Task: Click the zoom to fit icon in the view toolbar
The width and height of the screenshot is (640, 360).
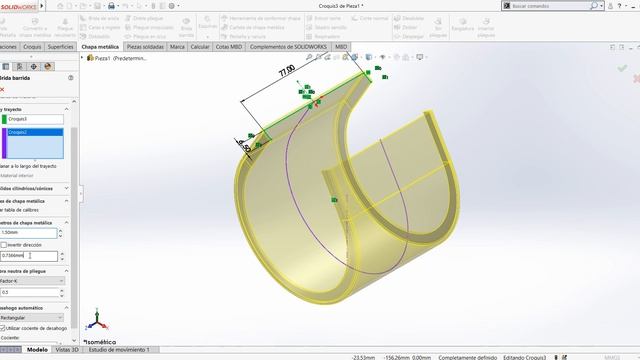Action: (x=309, y=57)
